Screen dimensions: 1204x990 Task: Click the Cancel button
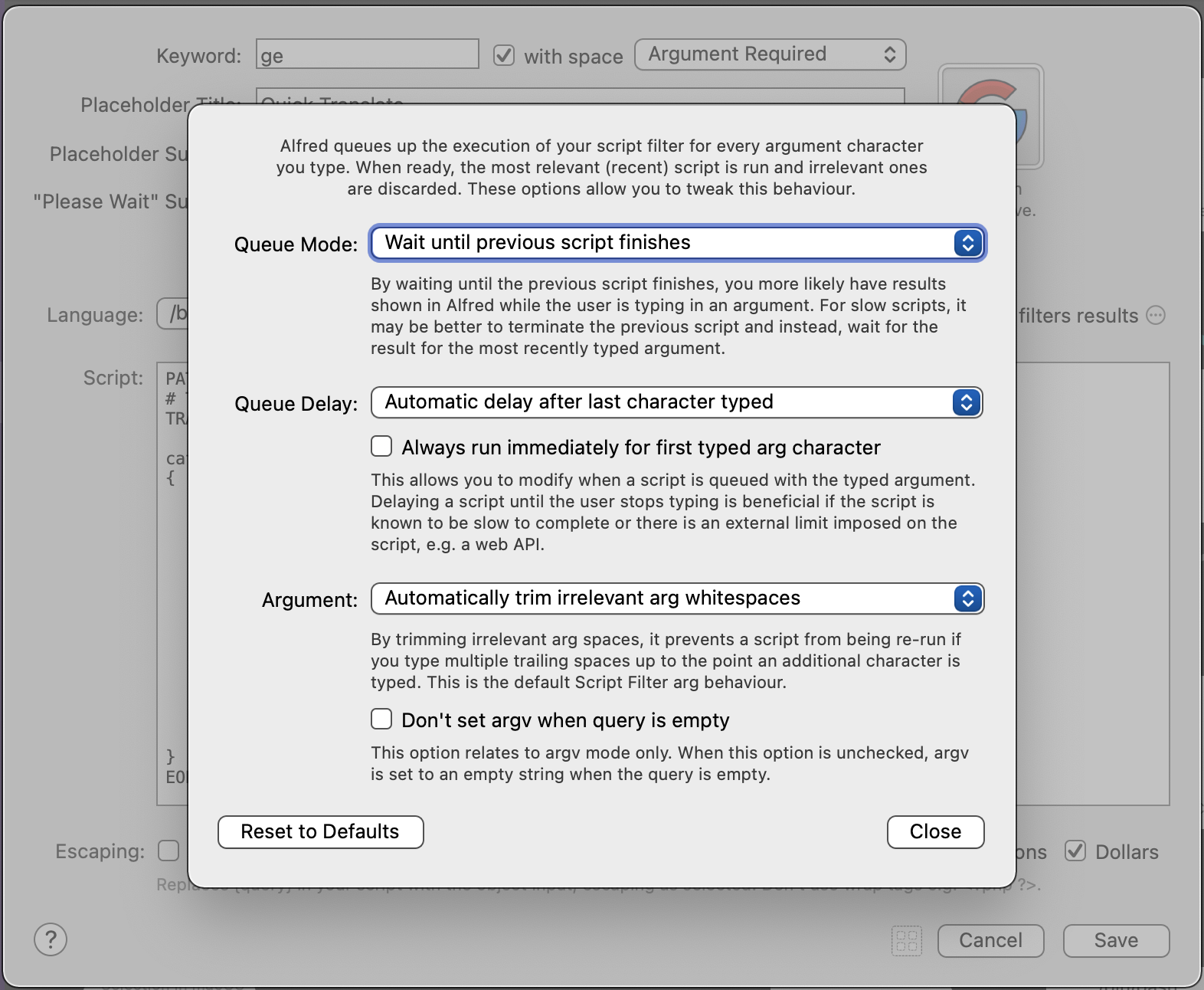pos(991,941)
